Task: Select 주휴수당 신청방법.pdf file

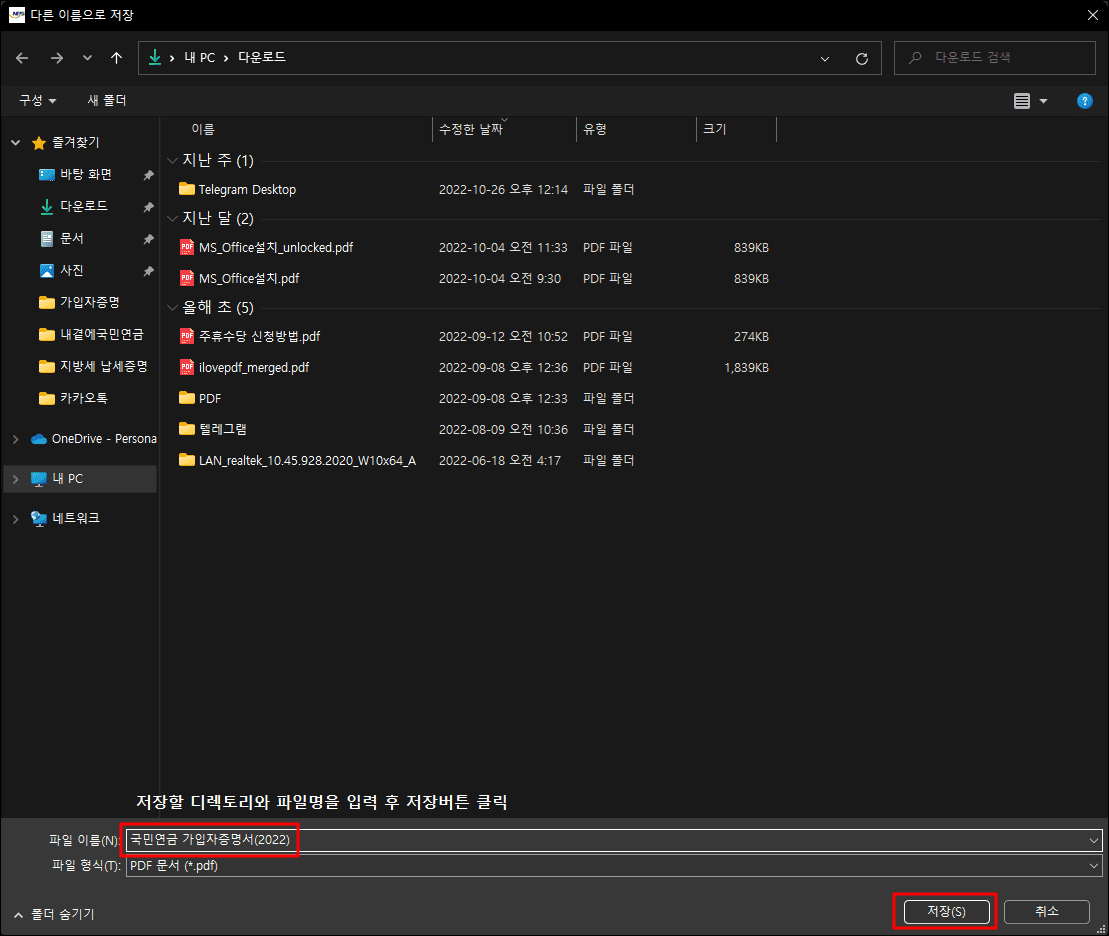Action: 260,337
